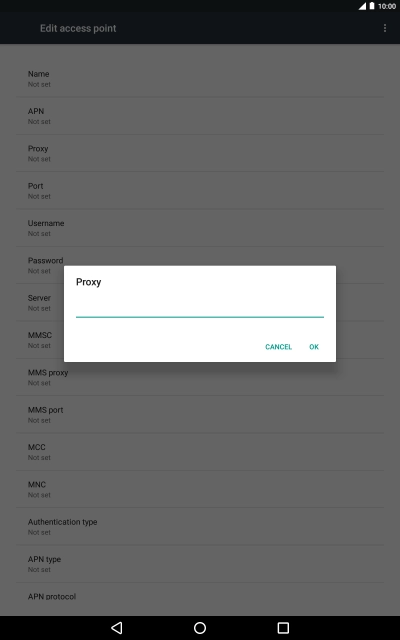Open recent apps with square icon

click(x=283, y=628)
